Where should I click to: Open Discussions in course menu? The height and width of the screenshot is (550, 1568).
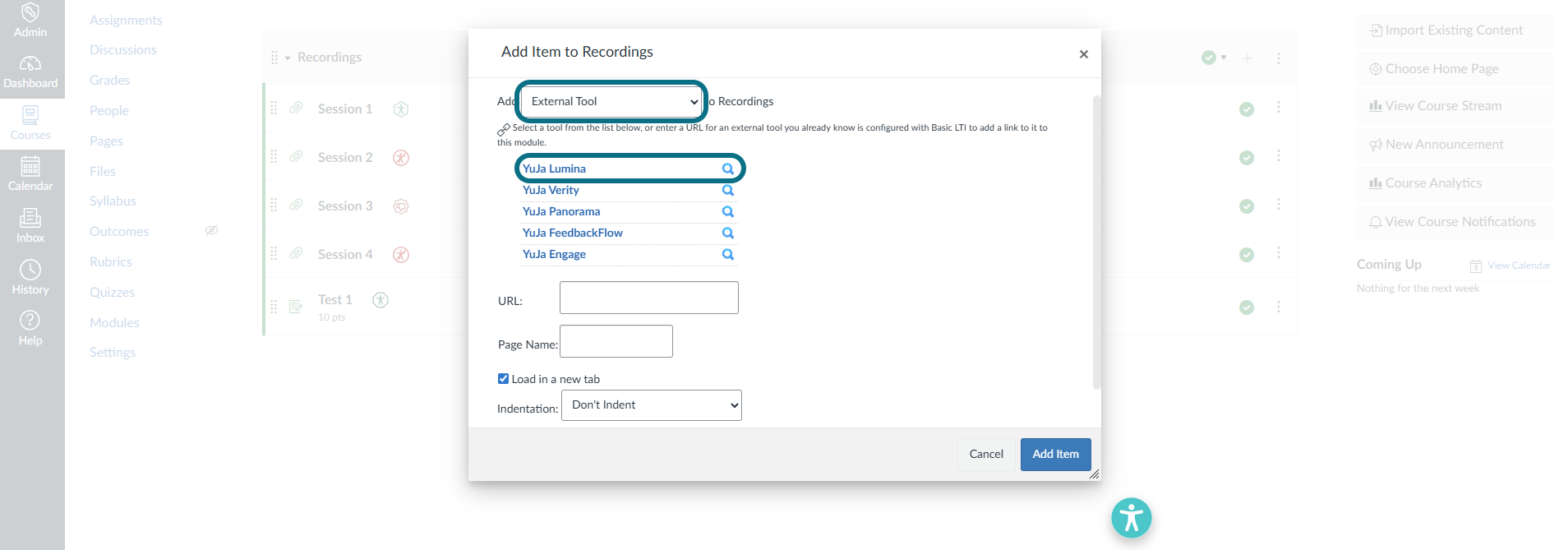123,50
